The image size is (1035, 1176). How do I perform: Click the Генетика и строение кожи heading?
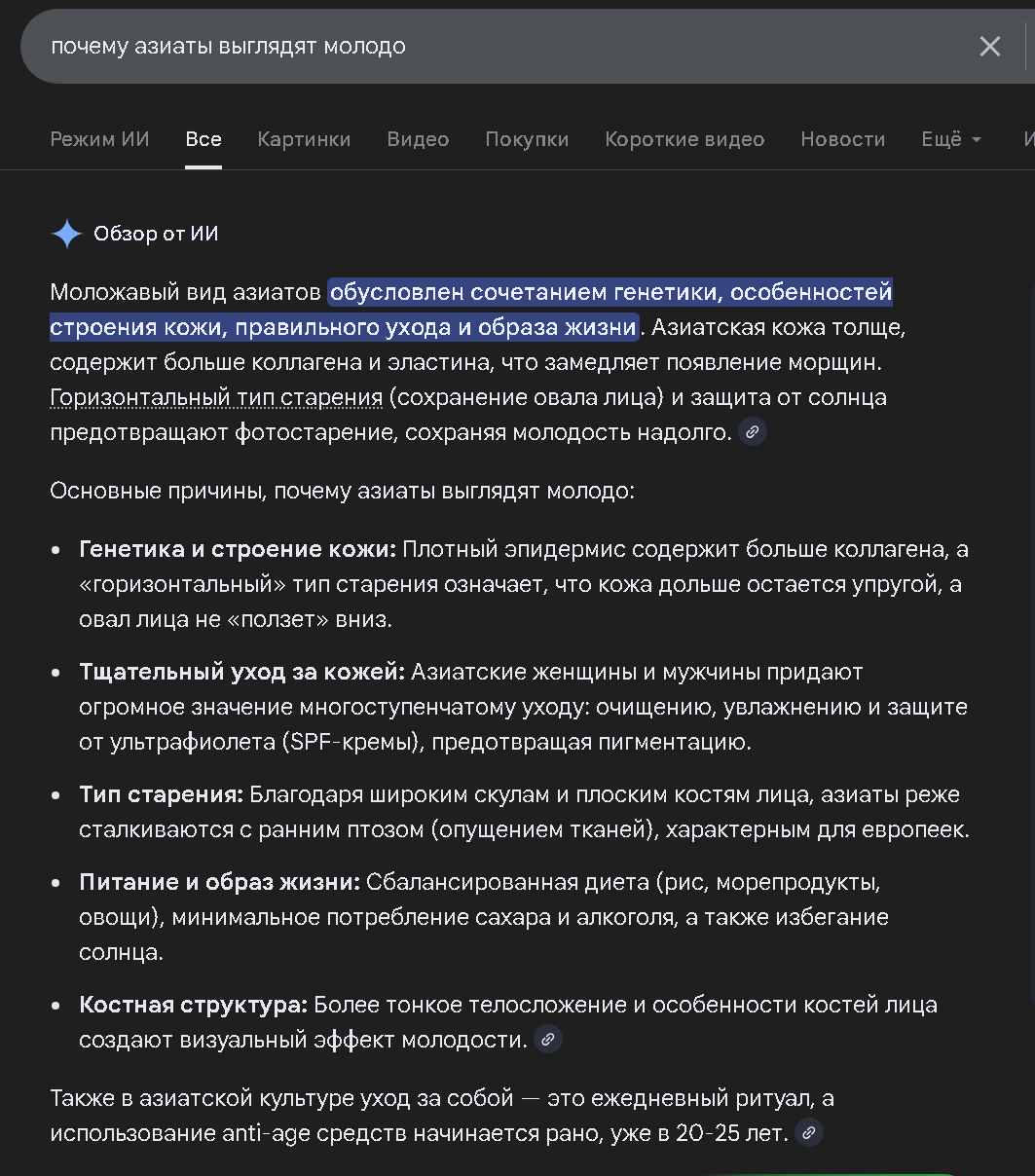click(238, 549)
